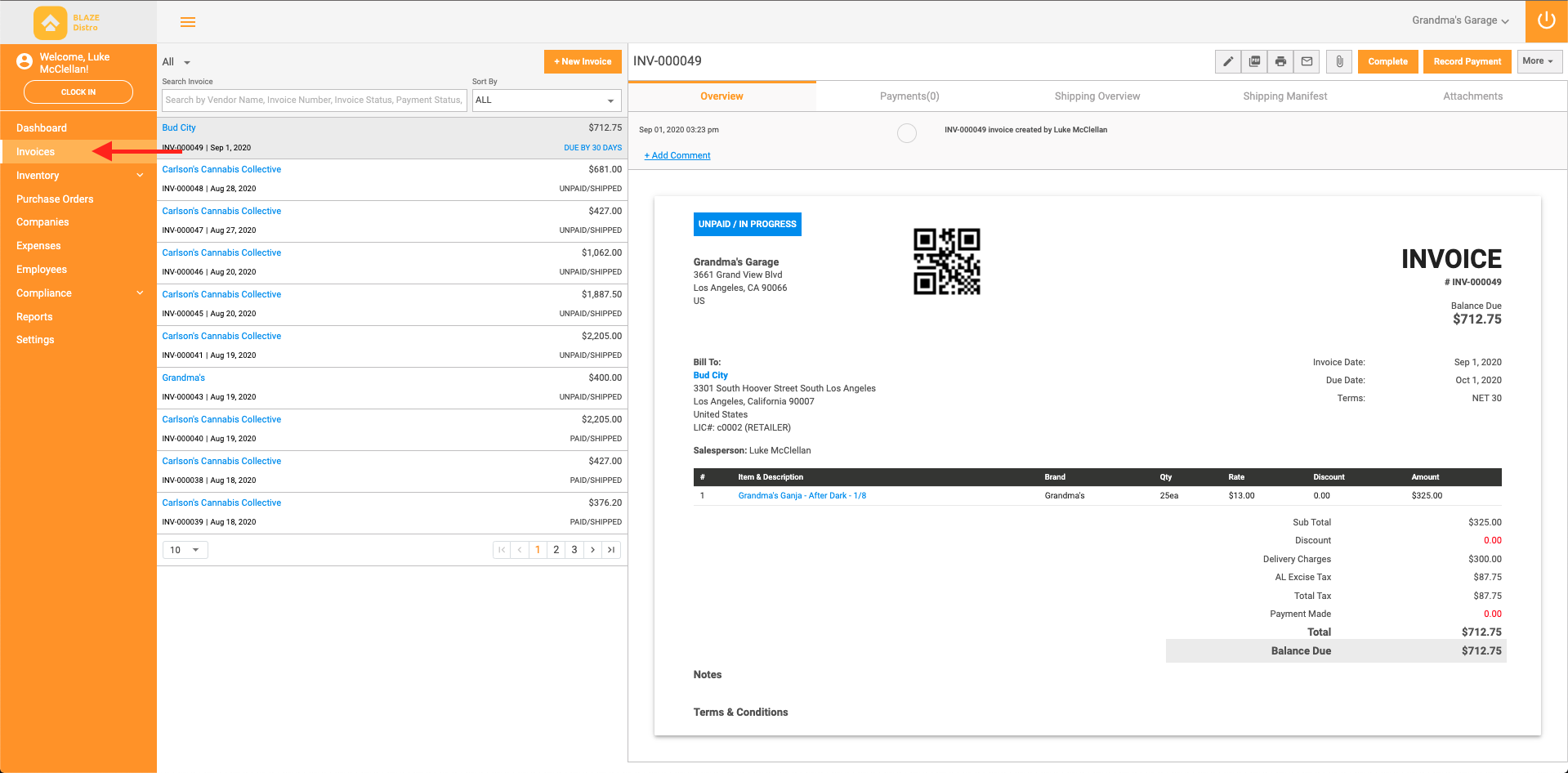The height and width of the screenshot is (773, 1568).
Task: Switch to the Payments tab
Action: coord(909,96)
